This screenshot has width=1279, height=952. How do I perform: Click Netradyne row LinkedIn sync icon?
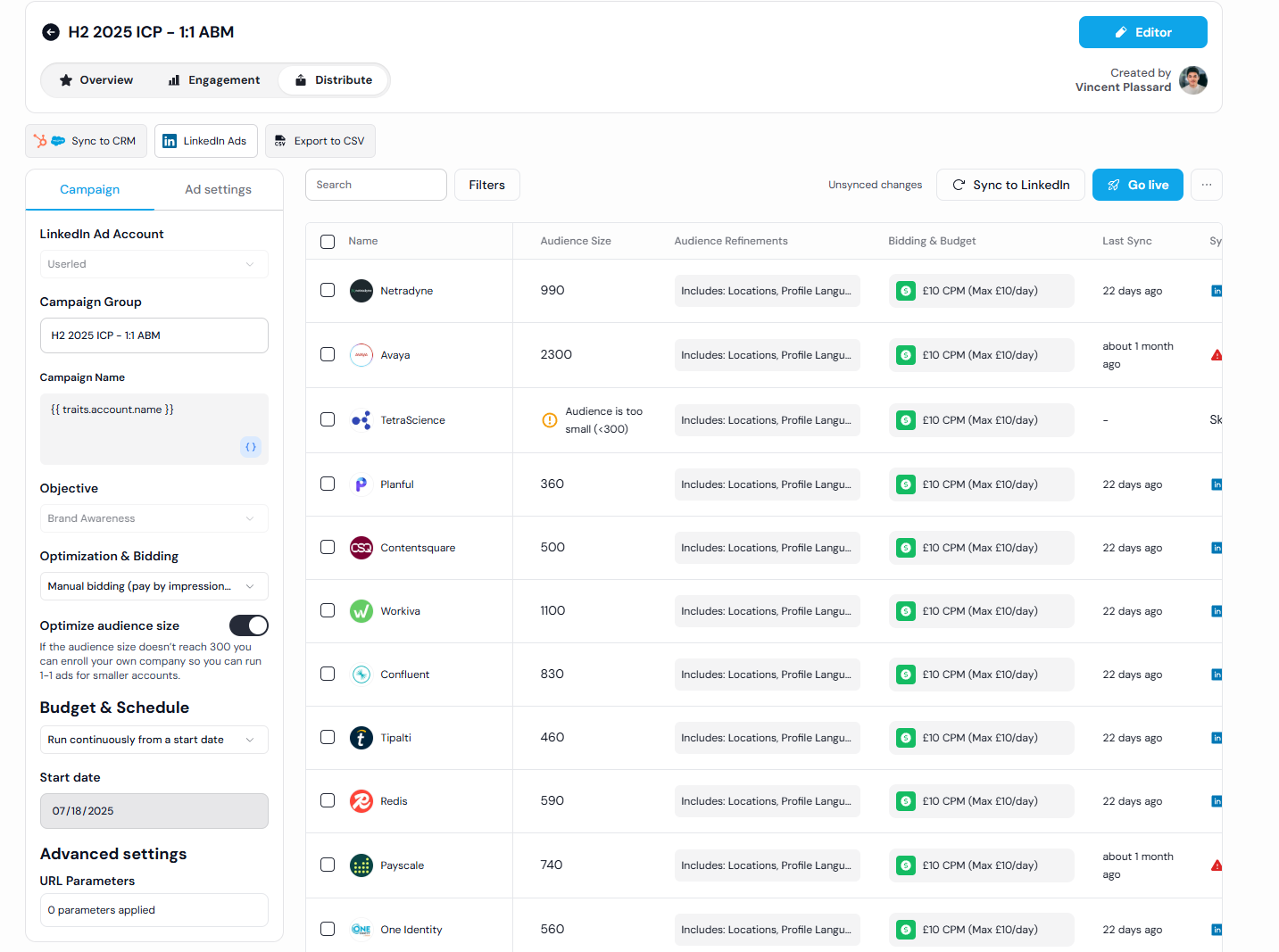[1217, 291]
